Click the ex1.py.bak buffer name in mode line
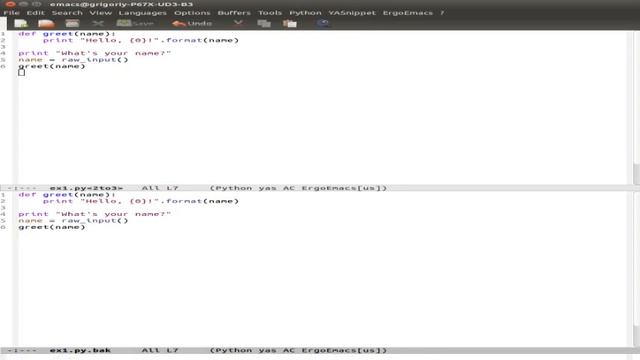Screen dimensions: 640x360 tap(80, 350)
